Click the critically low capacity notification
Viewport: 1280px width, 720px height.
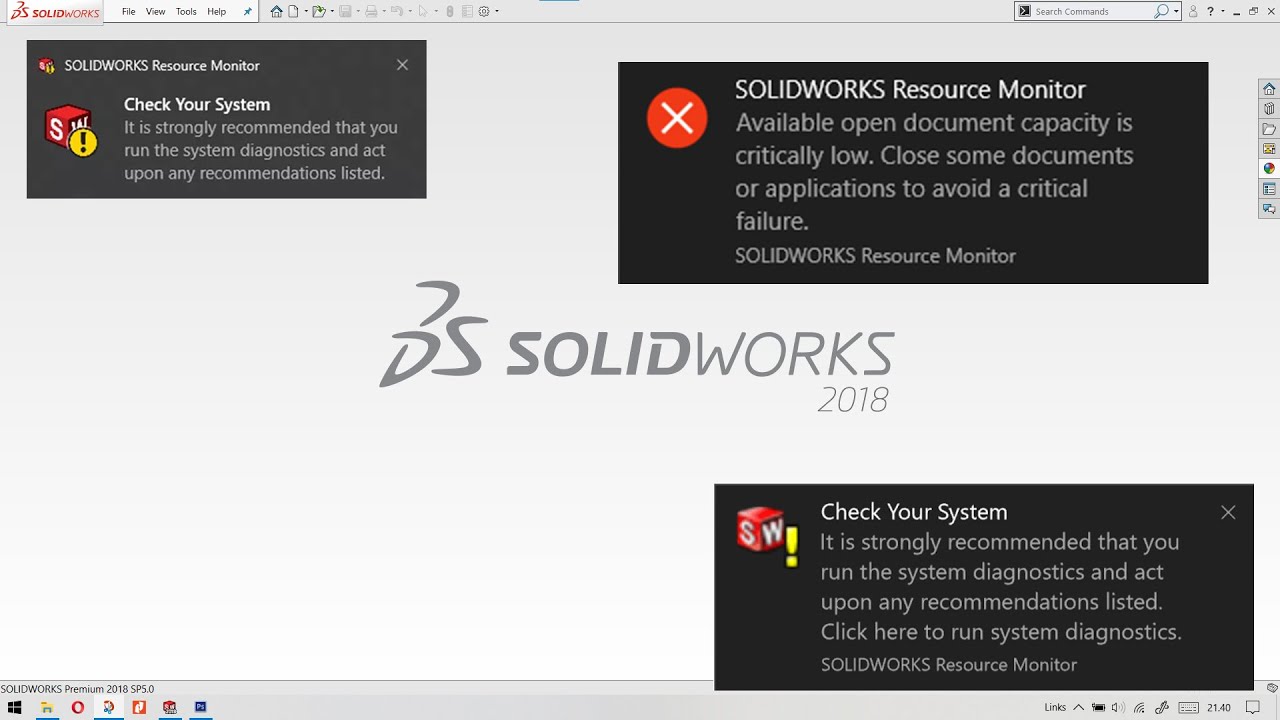[x=913, y=173]
